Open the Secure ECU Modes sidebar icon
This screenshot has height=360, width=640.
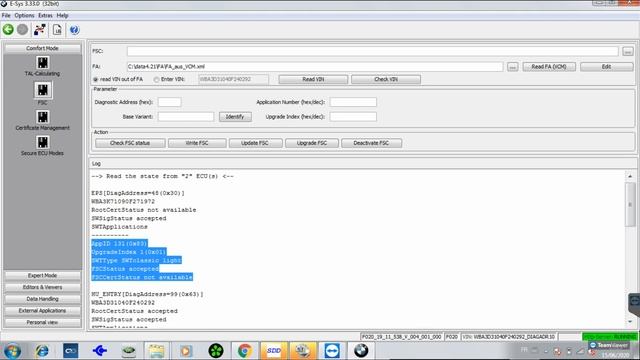tap(42, 142)
